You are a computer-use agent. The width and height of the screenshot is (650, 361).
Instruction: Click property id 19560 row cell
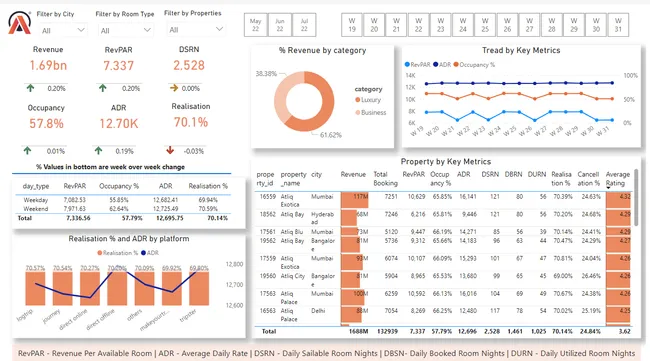tap(267, 276)
